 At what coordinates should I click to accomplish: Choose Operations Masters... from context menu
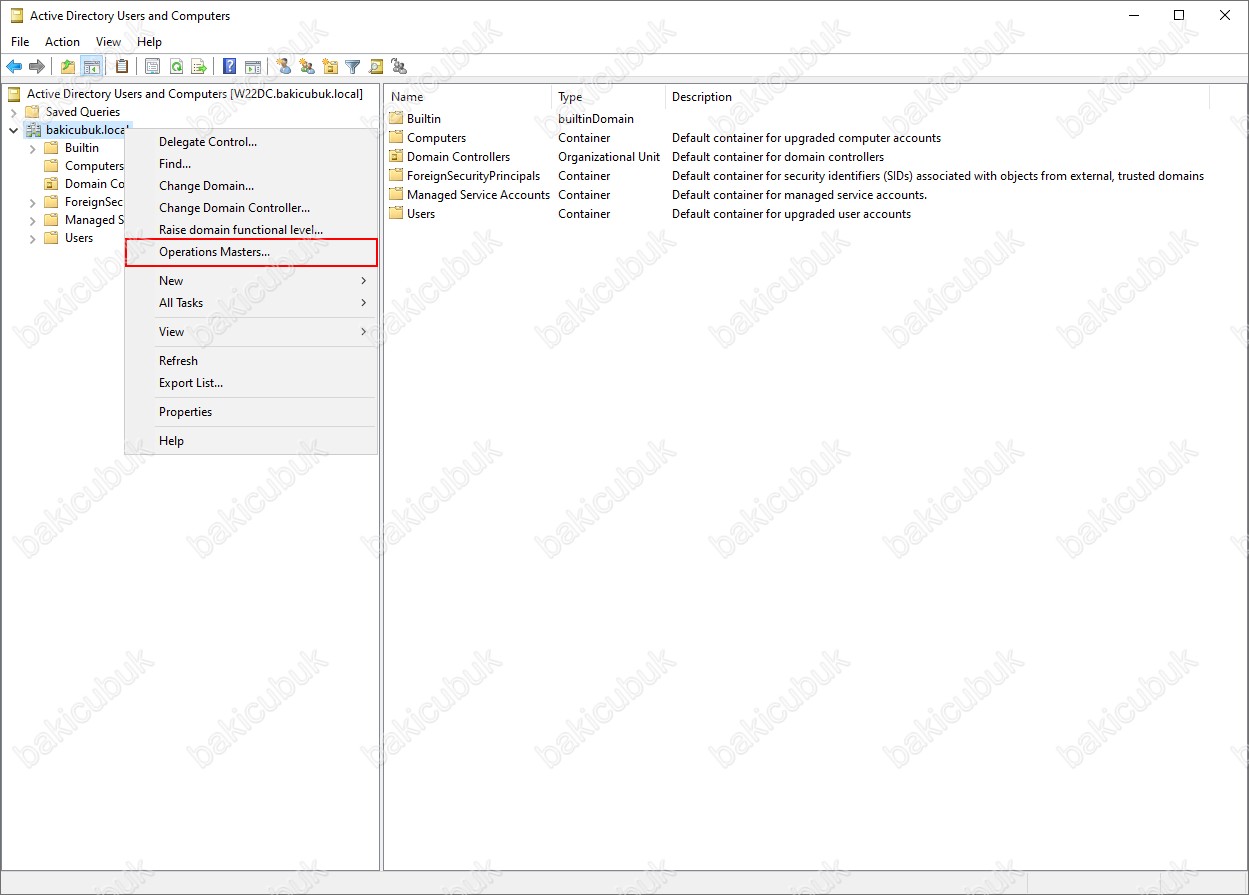click(x=251, y=252)
